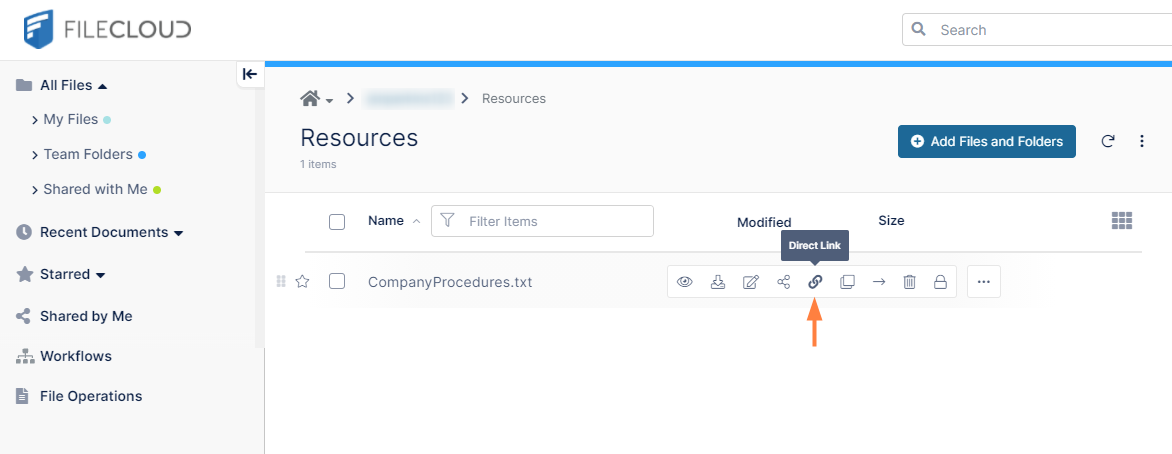Share CompanyProcedures.txt using the share icon
Screen dimensions: 1172x454
tap(783, 282)
